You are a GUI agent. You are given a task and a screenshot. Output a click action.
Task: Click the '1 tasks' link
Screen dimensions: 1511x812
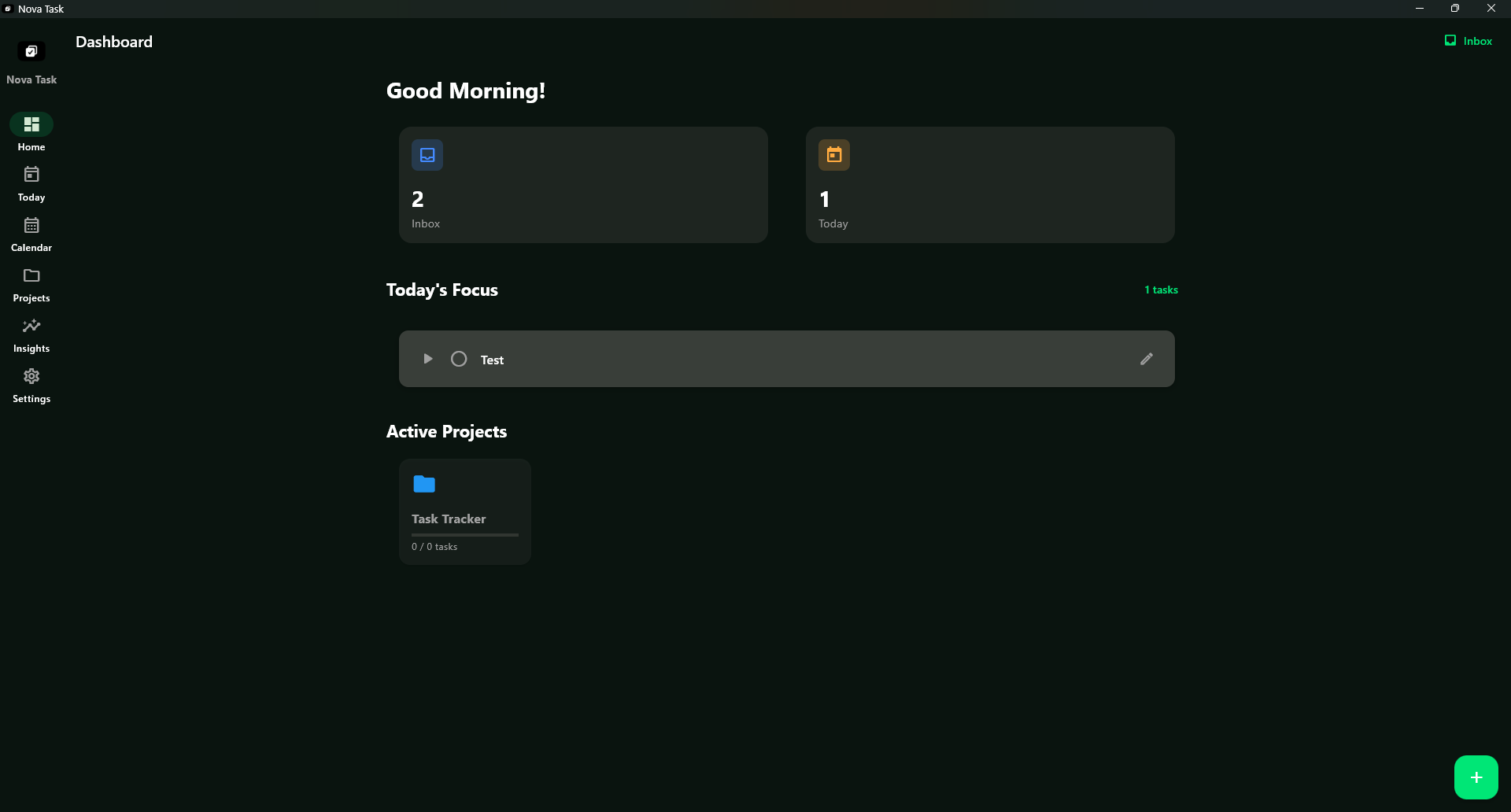click(1161, 290)
